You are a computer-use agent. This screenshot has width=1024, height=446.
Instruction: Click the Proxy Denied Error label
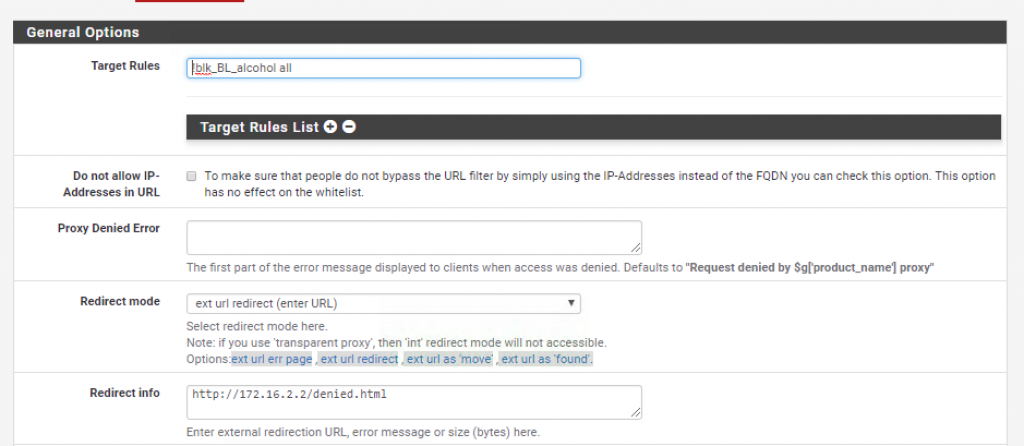click(x=108, y=228)
